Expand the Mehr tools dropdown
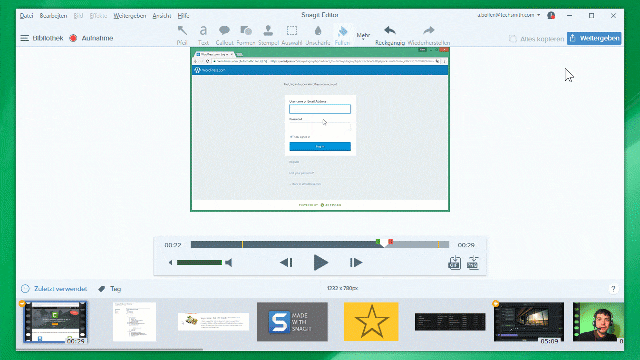 [363, 36]
